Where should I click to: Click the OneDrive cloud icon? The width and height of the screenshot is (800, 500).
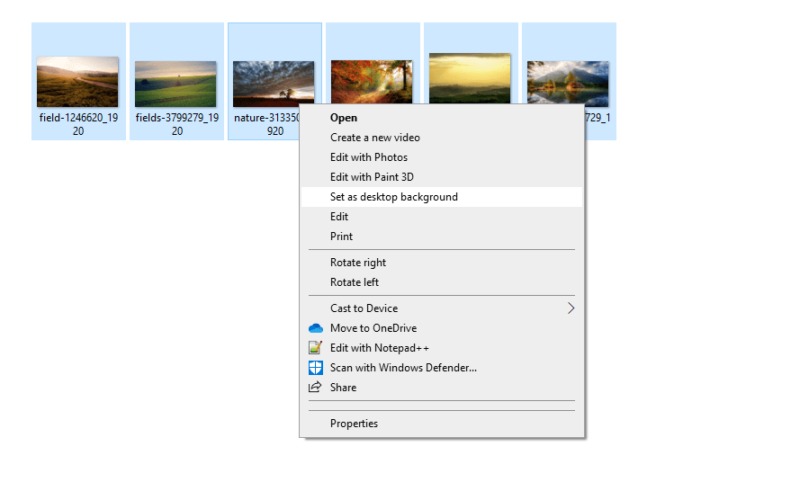(316, 328)
